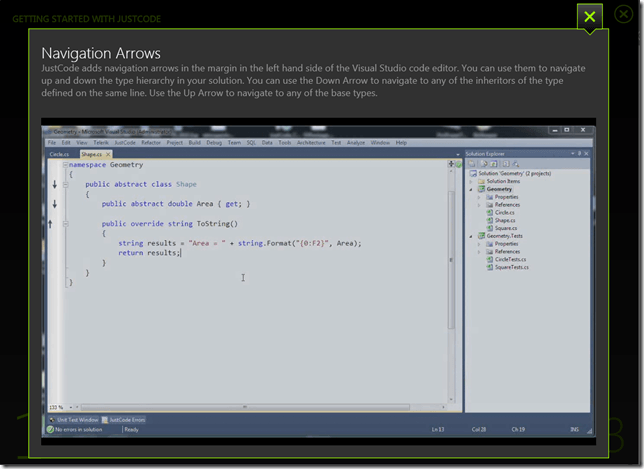Open the Build menu

click(195, 143)
